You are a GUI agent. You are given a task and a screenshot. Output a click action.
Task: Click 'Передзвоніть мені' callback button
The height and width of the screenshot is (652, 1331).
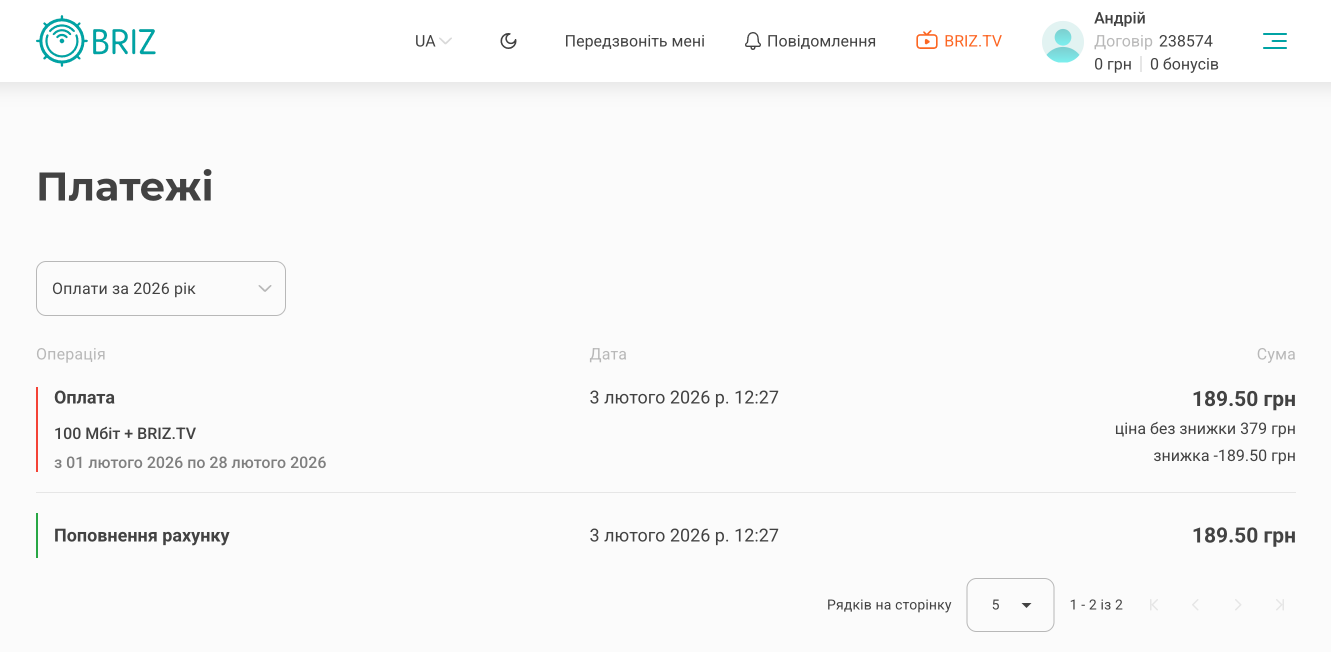[x=634, y=41]
